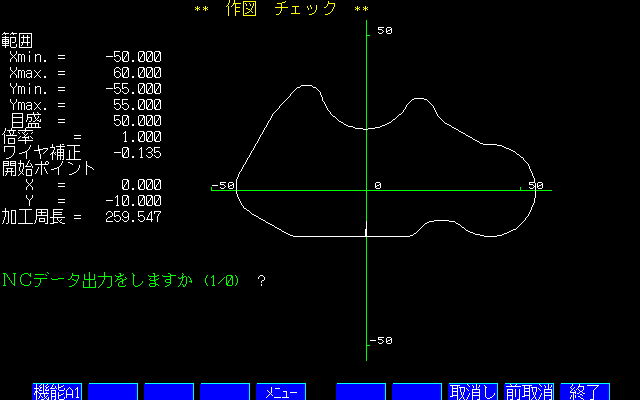This screenshot has height=400, width=640.
Task: Open the メニュー function button
Action: pyautogui.click(x=281, y=392)
